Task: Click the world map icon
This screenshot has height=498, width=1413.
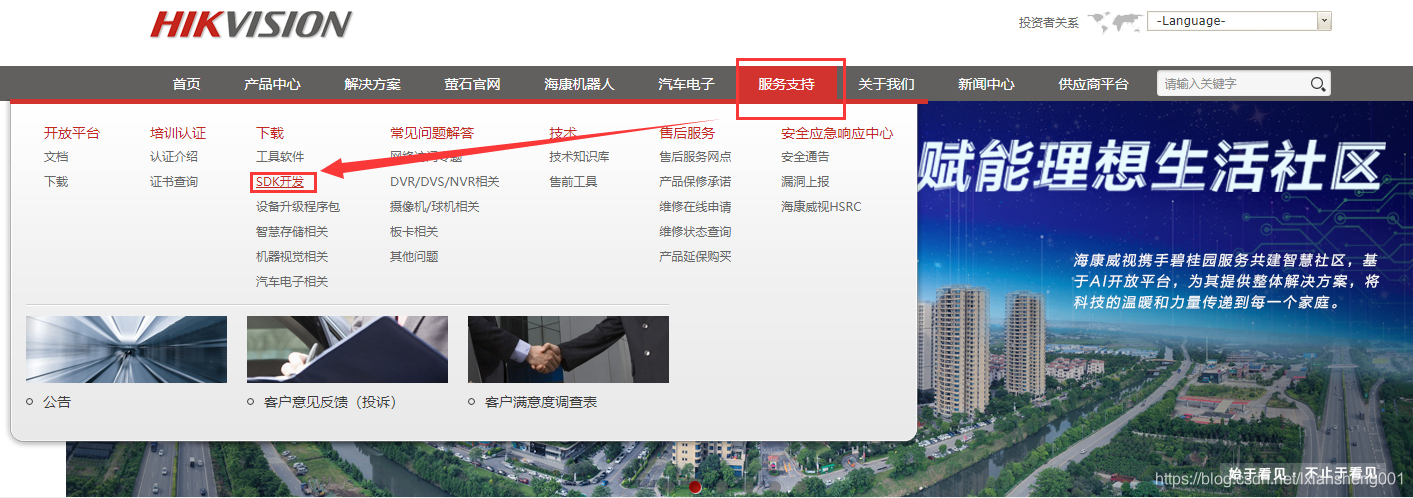Action: 1115,21
